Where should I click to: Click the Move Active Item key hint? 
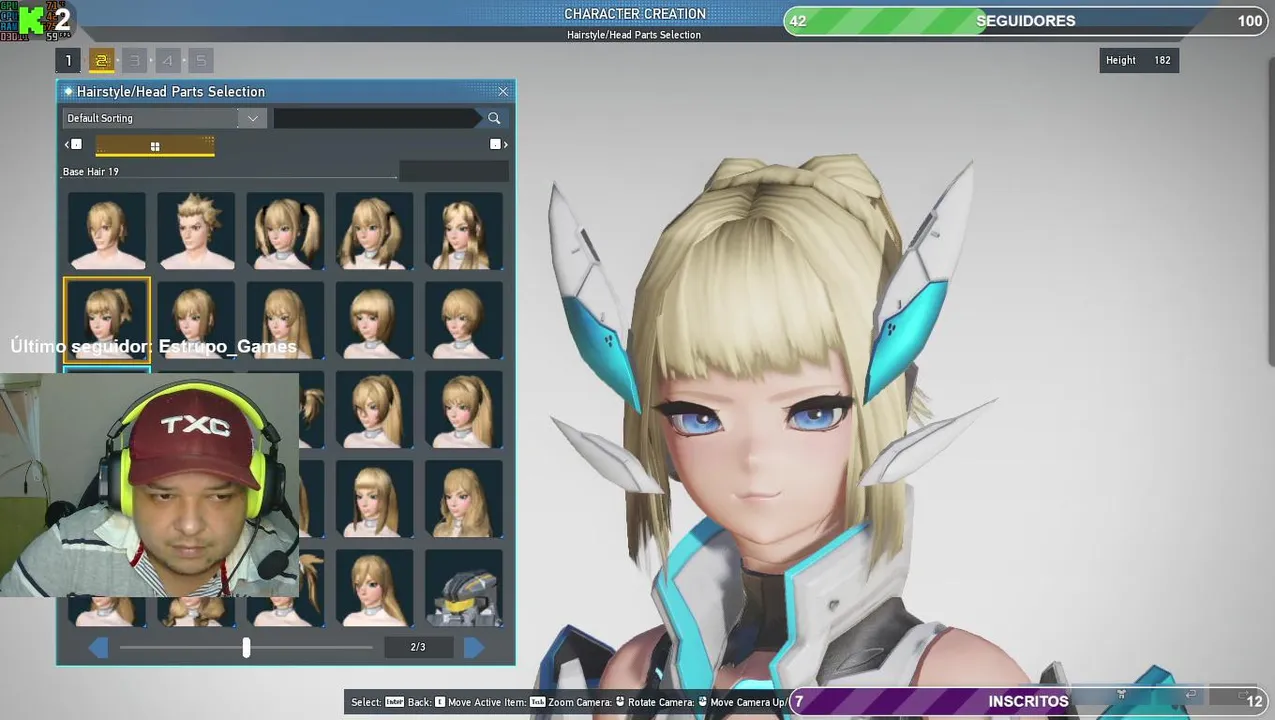[497, 702]
